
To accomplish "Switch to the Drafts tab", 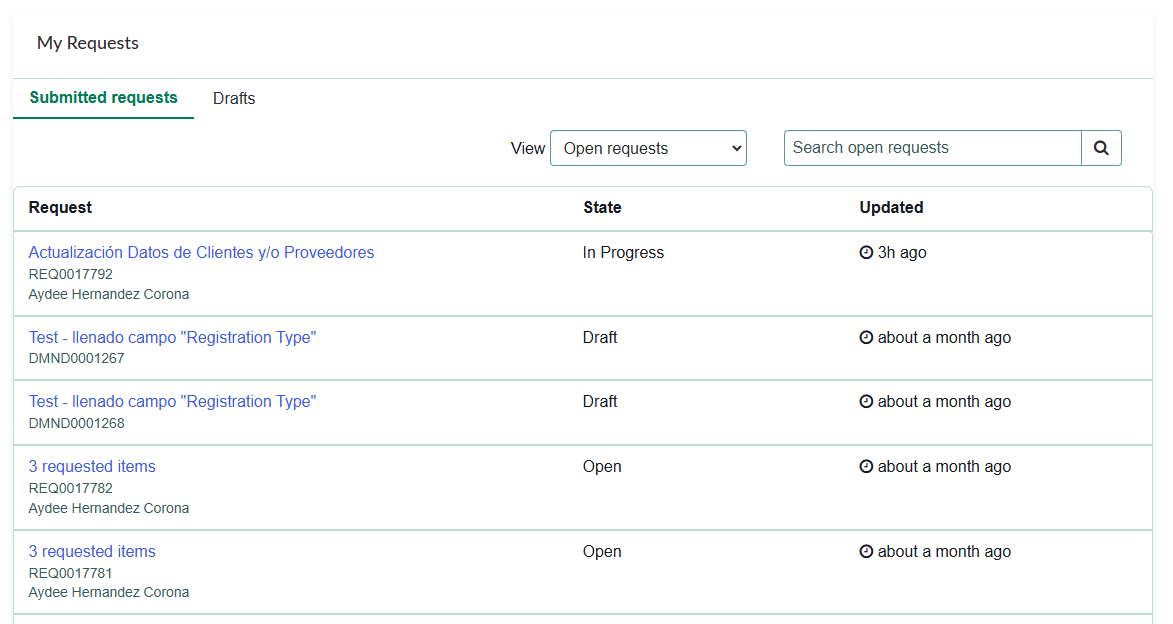I will (x=233, y=98).
